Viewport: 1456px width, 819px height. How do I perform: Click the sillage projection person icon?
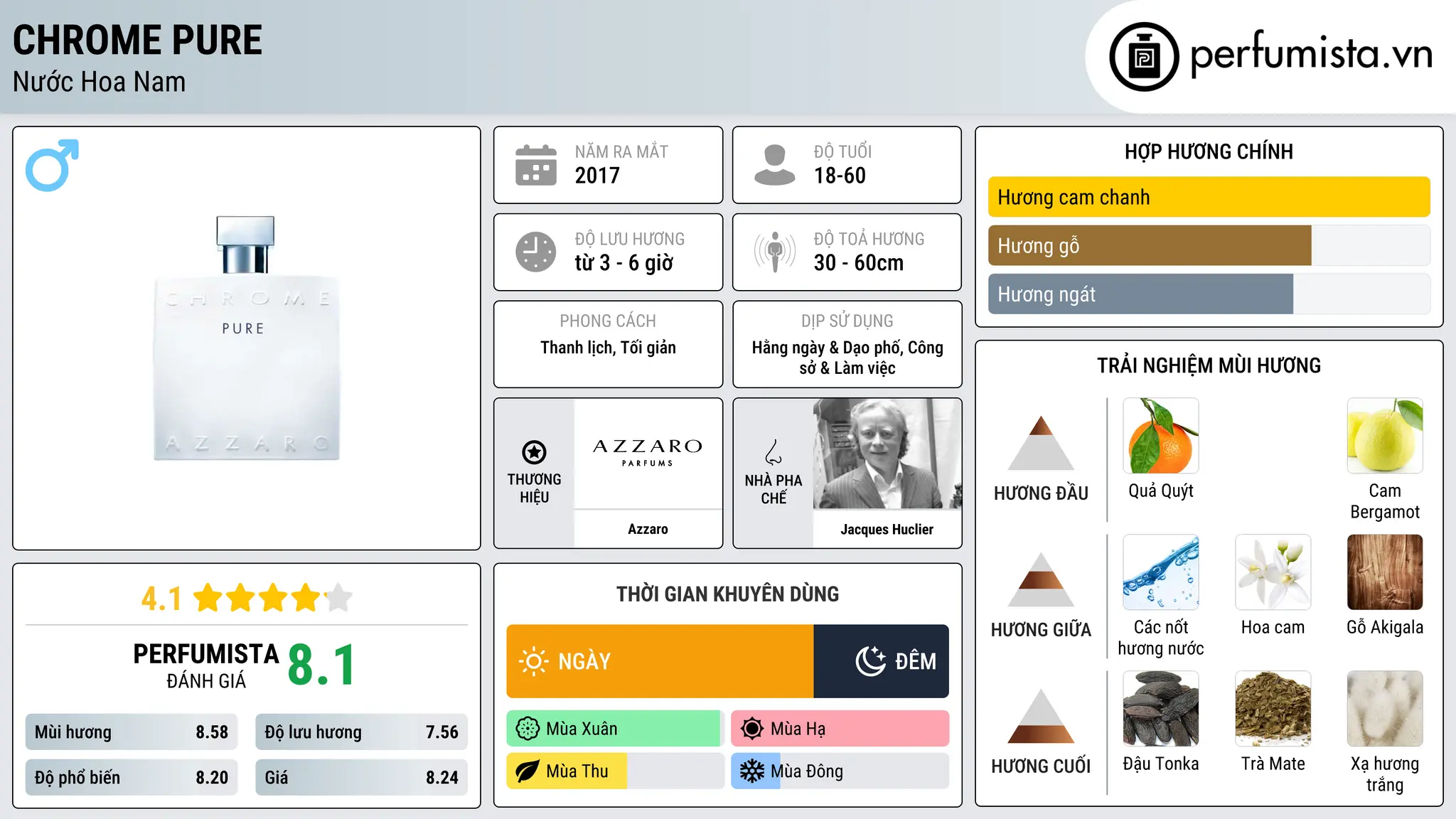click(774, 252)
